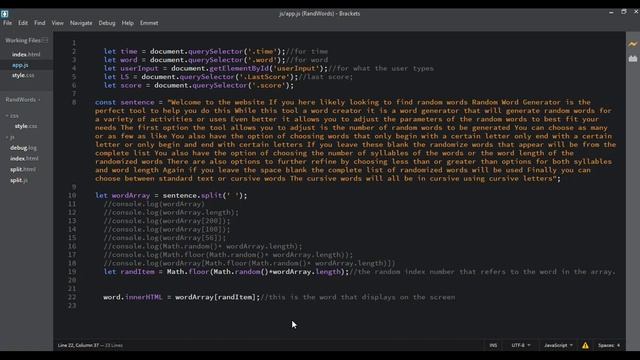Viewport: 640px width, 360px height.
Task: Click line number 10 in the gutter
Action: pyautogui.click(x=72, y=196)
